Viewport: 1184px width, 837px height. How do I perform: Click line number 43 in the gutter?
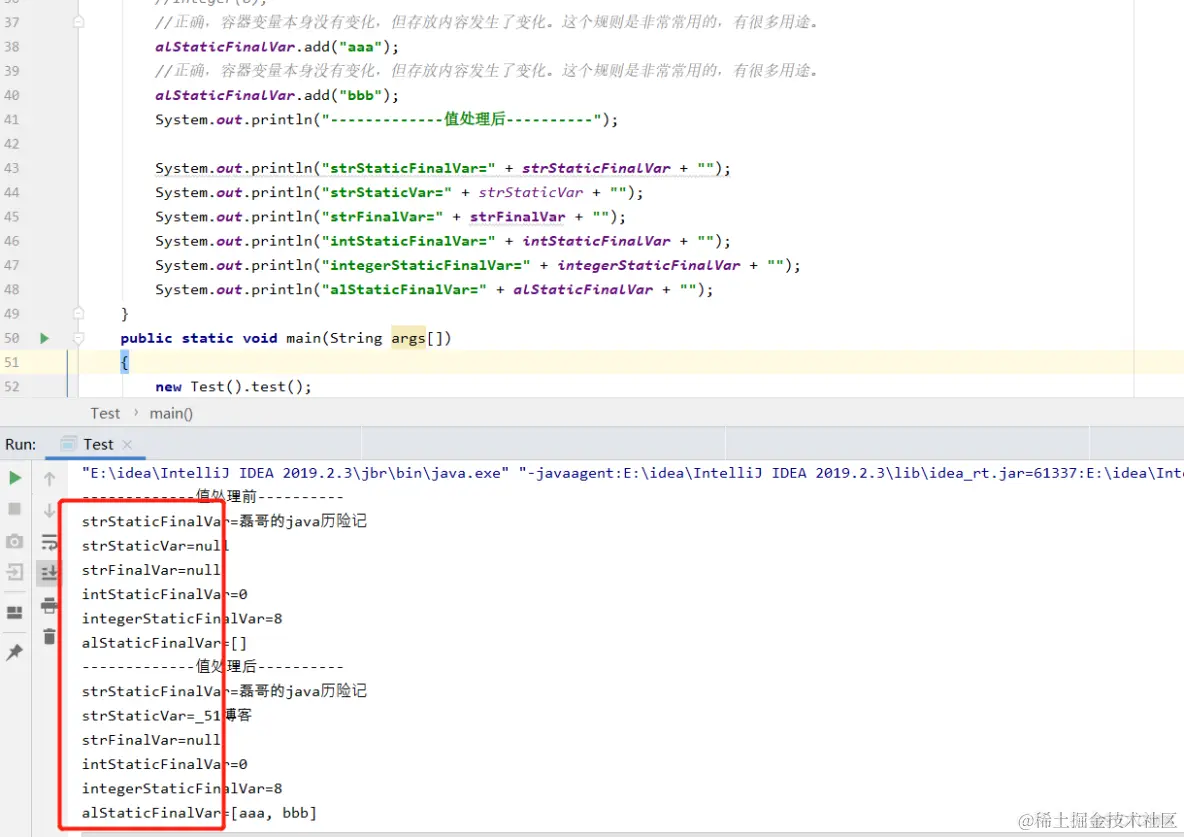point(12,167)
